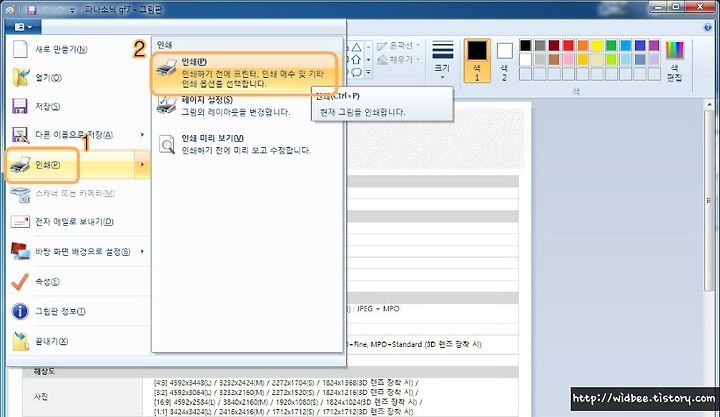Choose 인쇄(P) in the left file menu
The image size is (720, 417).
[71, 164]
